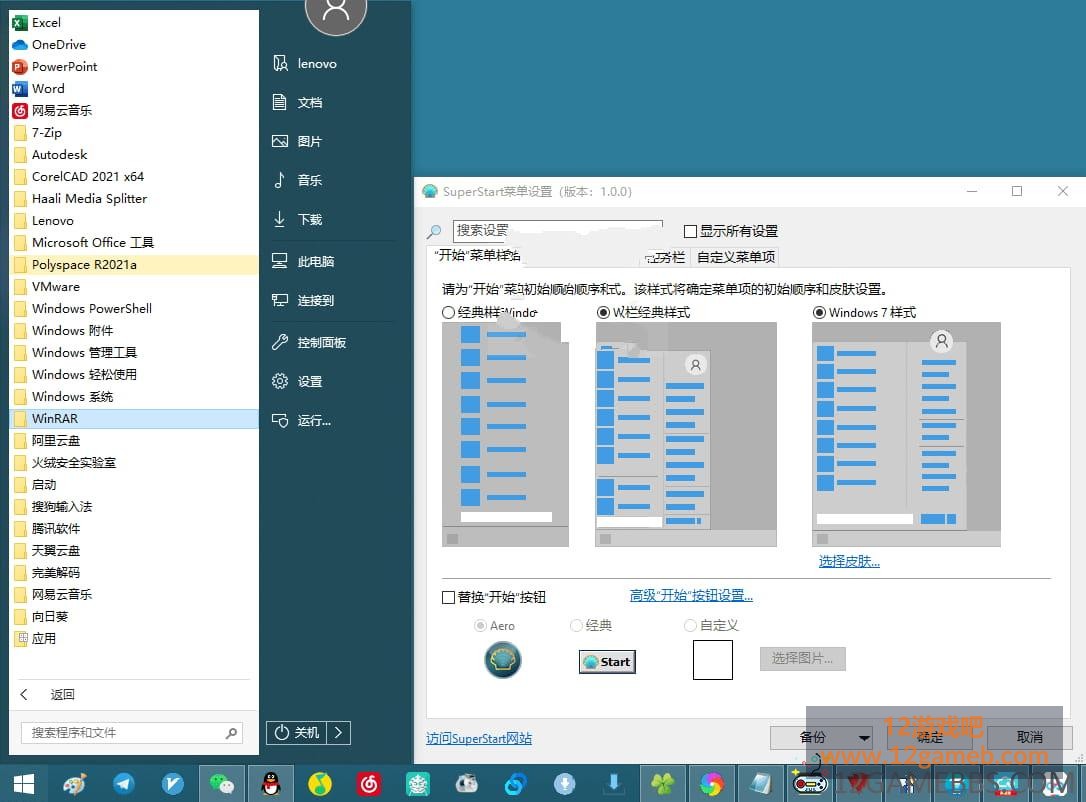Open 图片 in the start menu
The image size is (1086, 802).
(298, 141)
